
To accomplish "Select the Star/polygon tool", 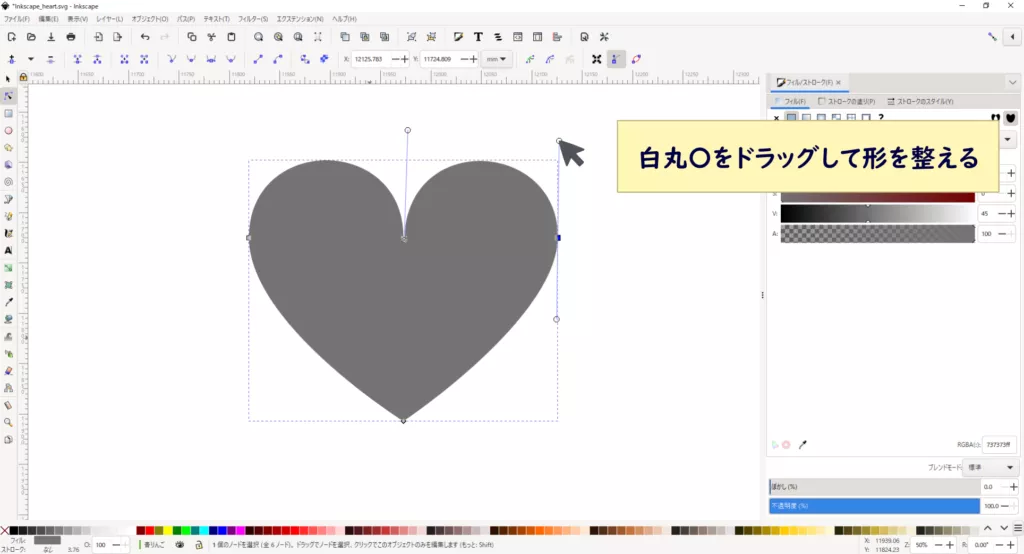I will coord(8,148).
